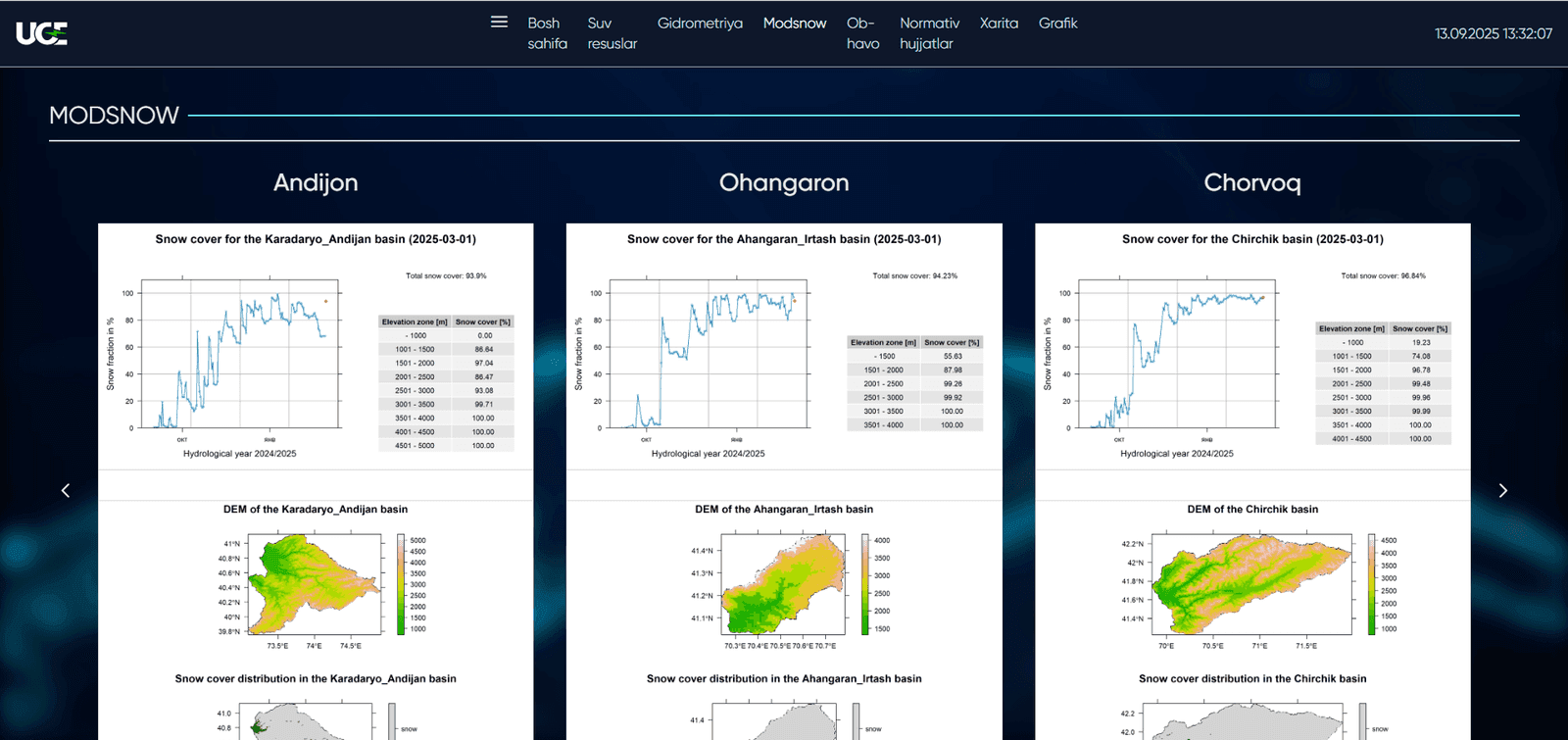
Task: Click Chorvoq table value 19.23
Action: 1421,343
